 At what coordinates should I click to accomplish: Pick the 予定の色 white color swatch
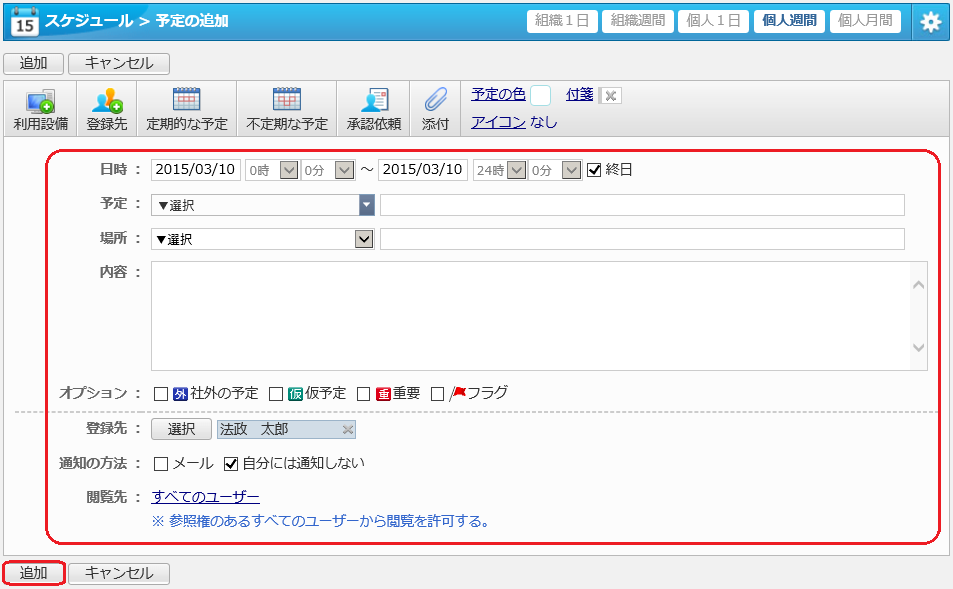(540, 95)
